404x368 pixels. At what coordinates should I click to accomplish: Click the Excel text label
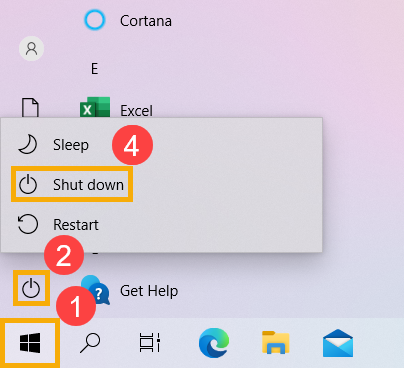click(x=136, y=111)
